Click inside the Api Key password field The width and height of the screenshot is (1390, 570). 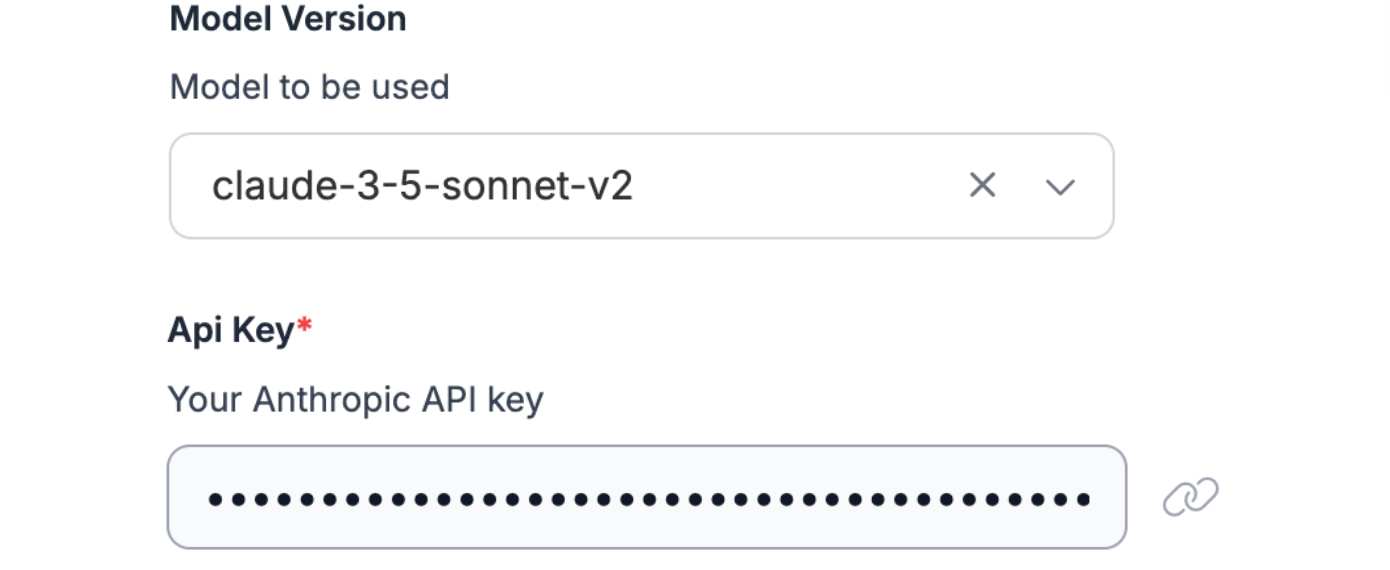click(646, 497)
